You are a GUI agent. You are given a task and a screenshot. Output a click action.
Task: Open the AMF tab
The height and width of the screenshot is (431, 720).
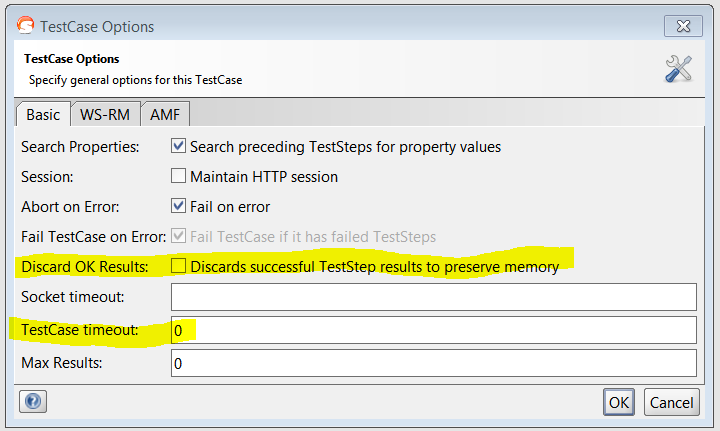[x=164, y=115]
